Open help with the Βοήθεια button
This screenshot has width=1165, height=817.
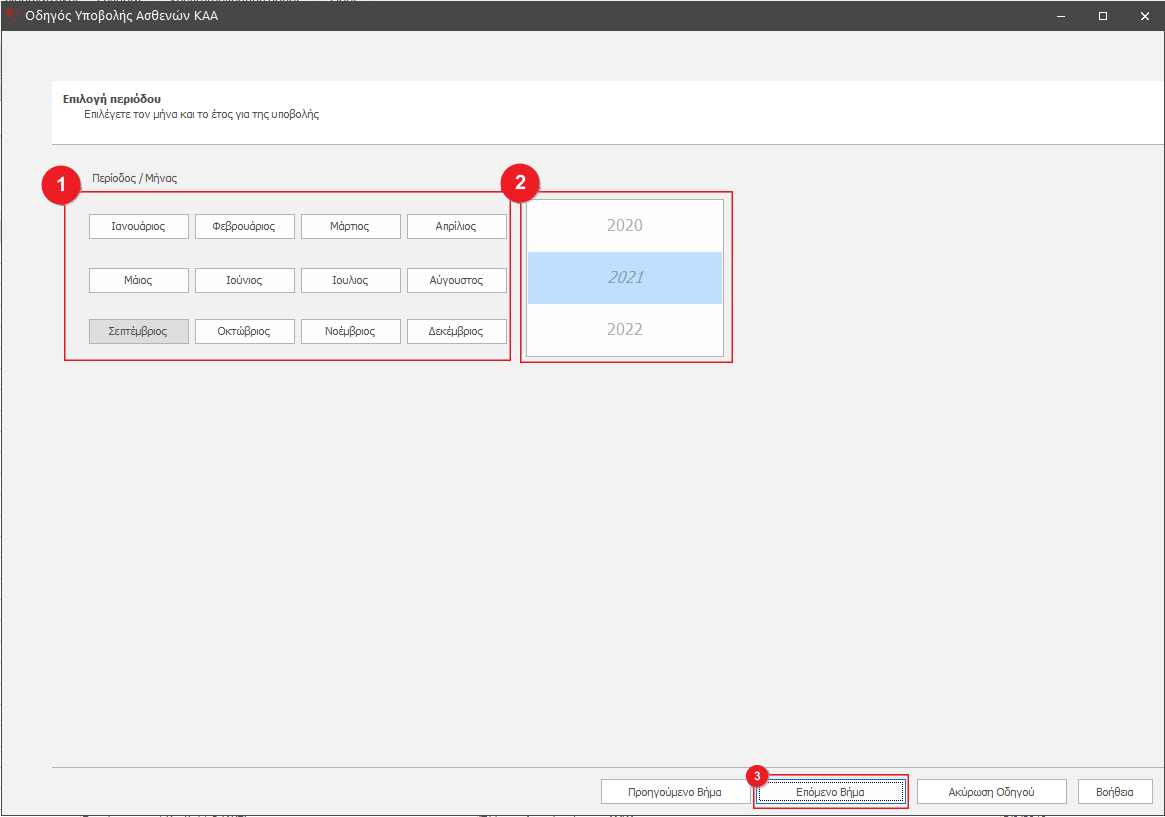click(1115, 792)
